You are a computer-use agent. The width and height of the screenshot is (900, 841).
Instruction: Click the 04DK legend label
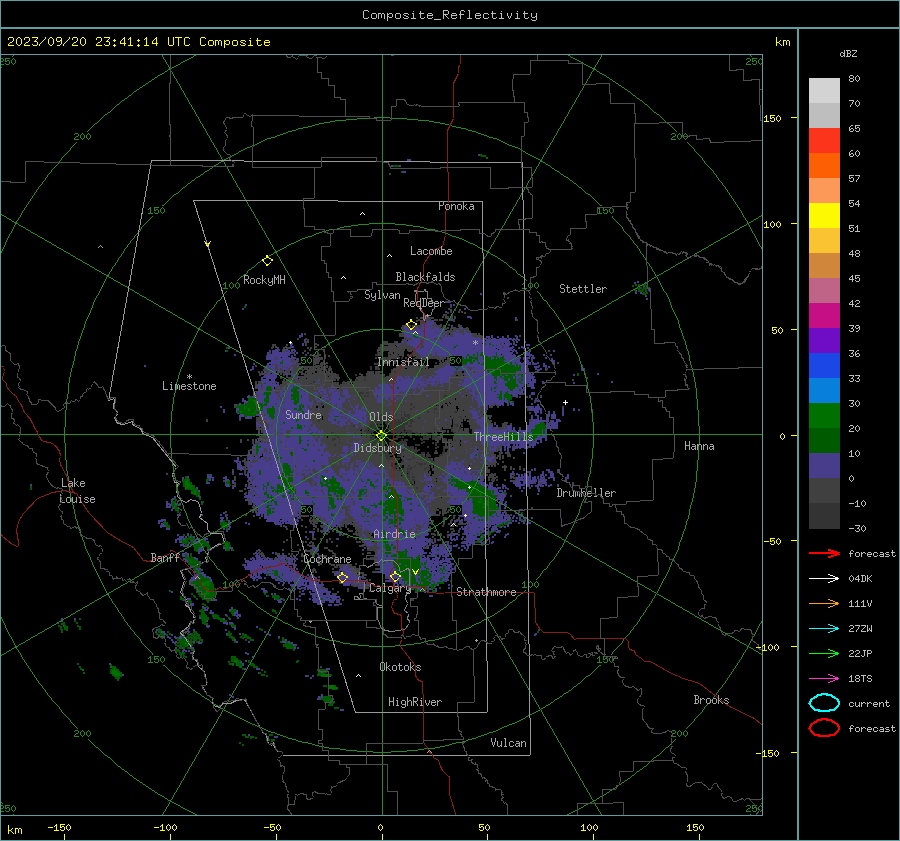tap(860, 578)
